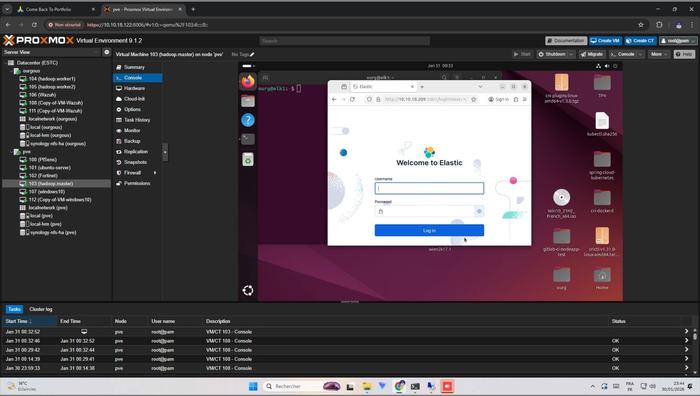Open the cni-plugins archive on the desktop

(561, 83)
